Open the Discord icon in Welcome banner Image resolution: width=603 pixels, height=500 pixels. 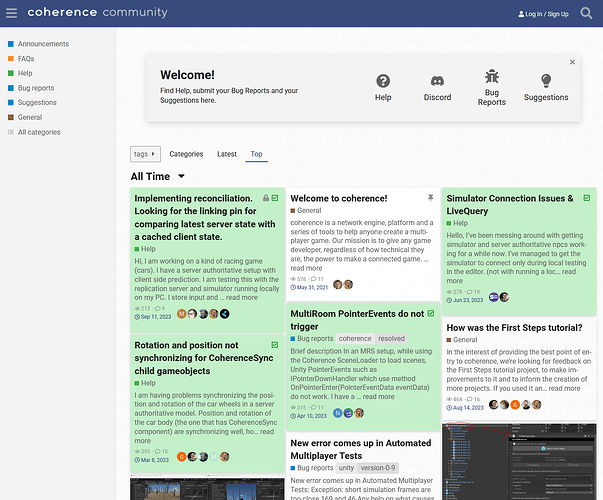(437, 81)
